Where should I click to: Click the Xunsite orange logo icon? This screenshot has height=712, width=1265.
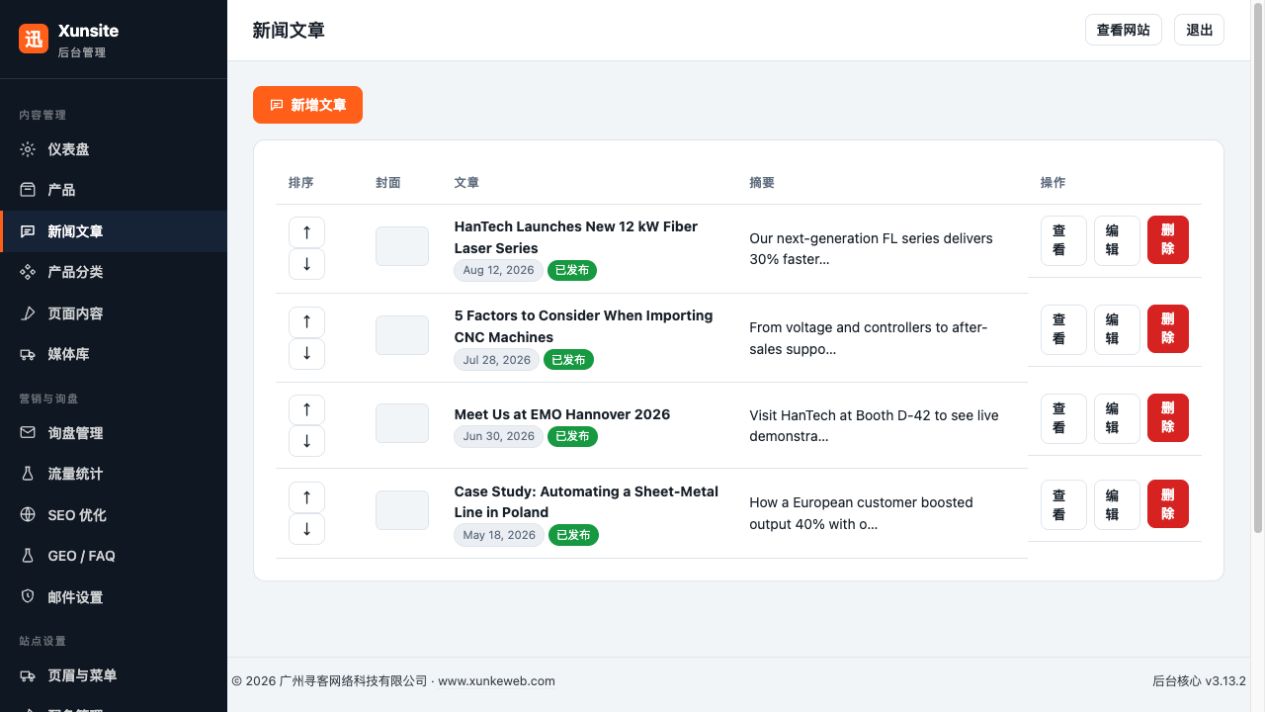[x=33, y=39]
